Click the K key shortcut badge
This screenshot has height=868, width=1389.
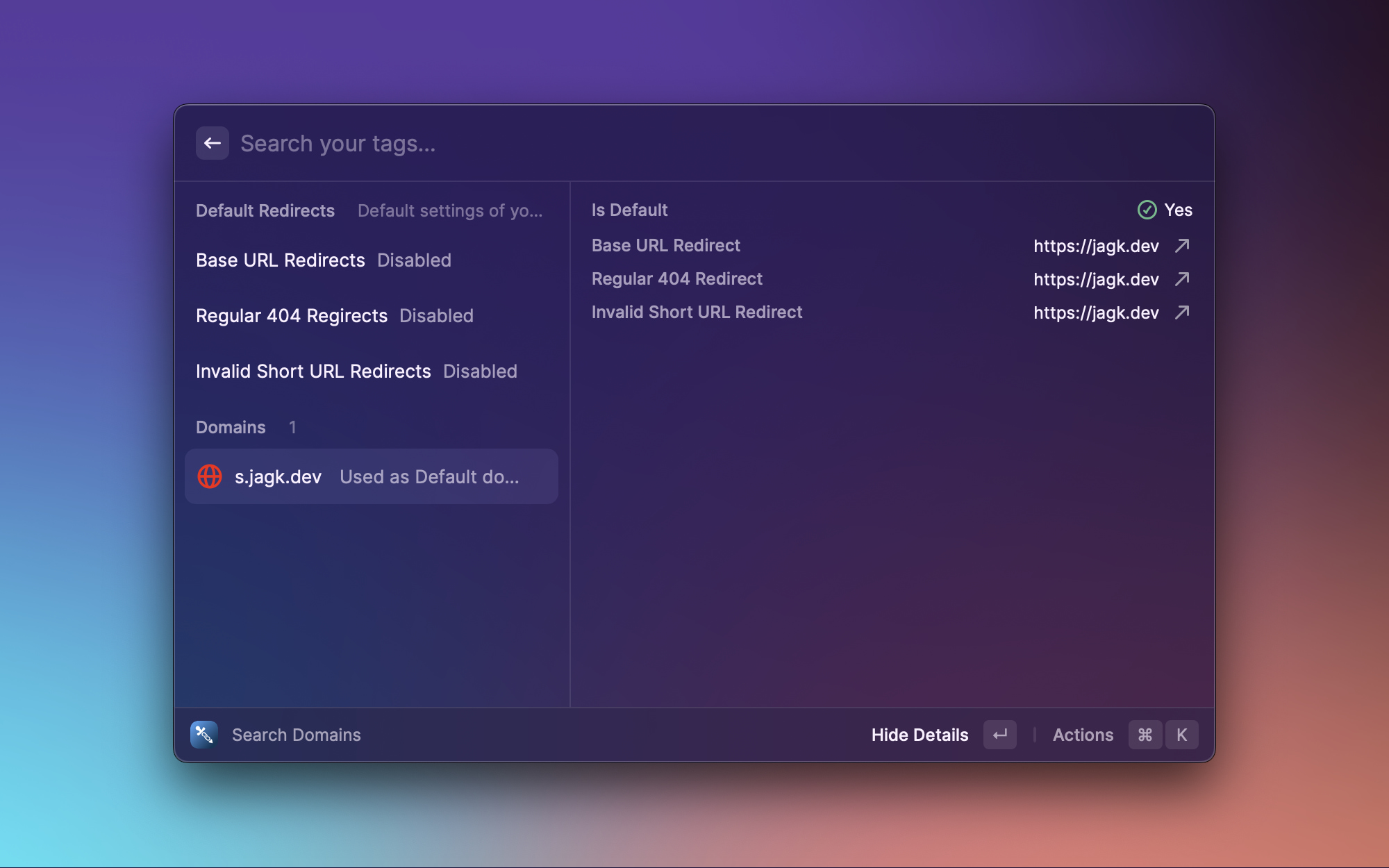pyautogui.click(x=1181, y=735)
